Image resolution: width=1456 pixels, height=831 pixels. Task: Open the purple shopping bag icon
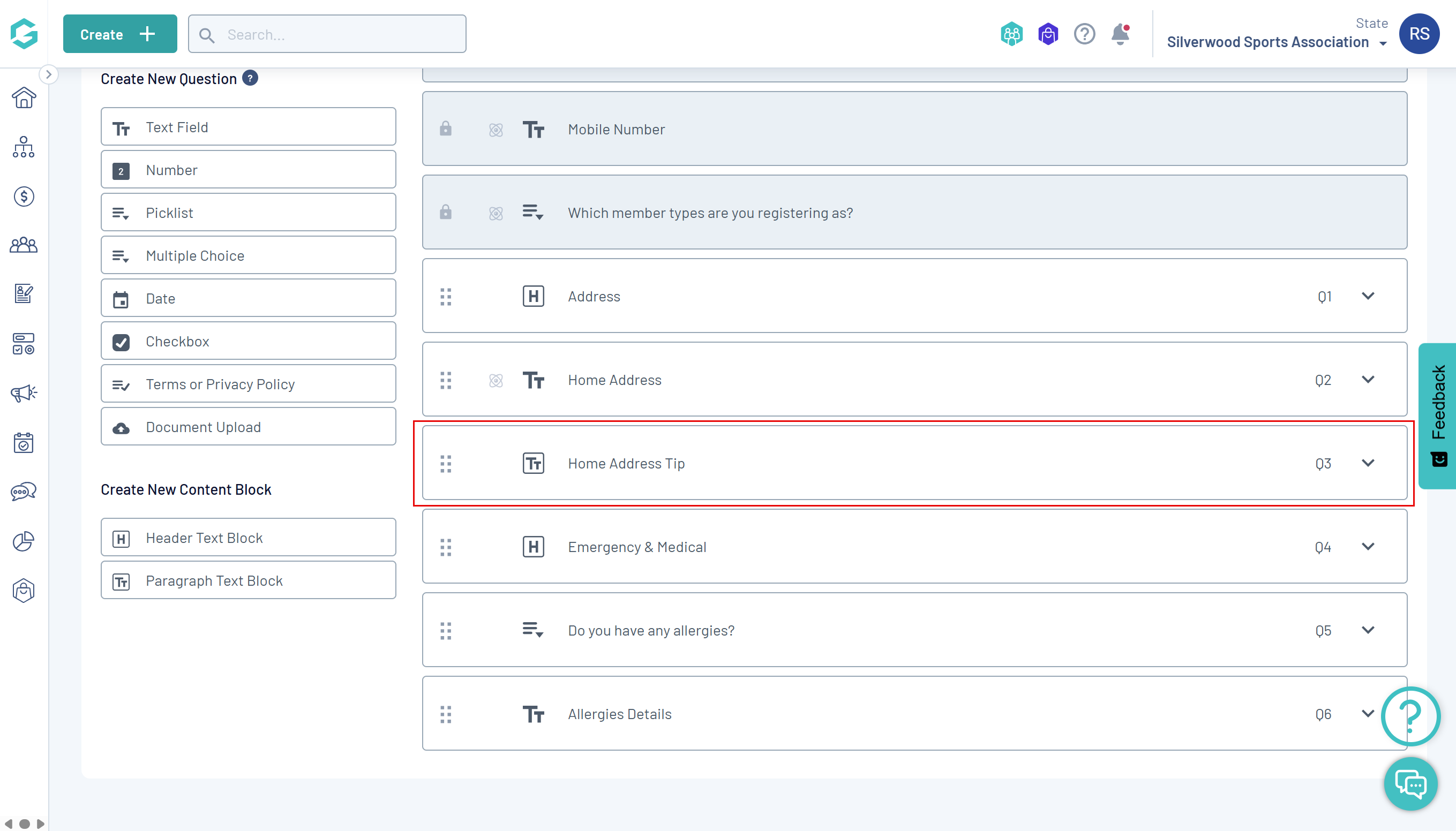(x=1048, y=34)
